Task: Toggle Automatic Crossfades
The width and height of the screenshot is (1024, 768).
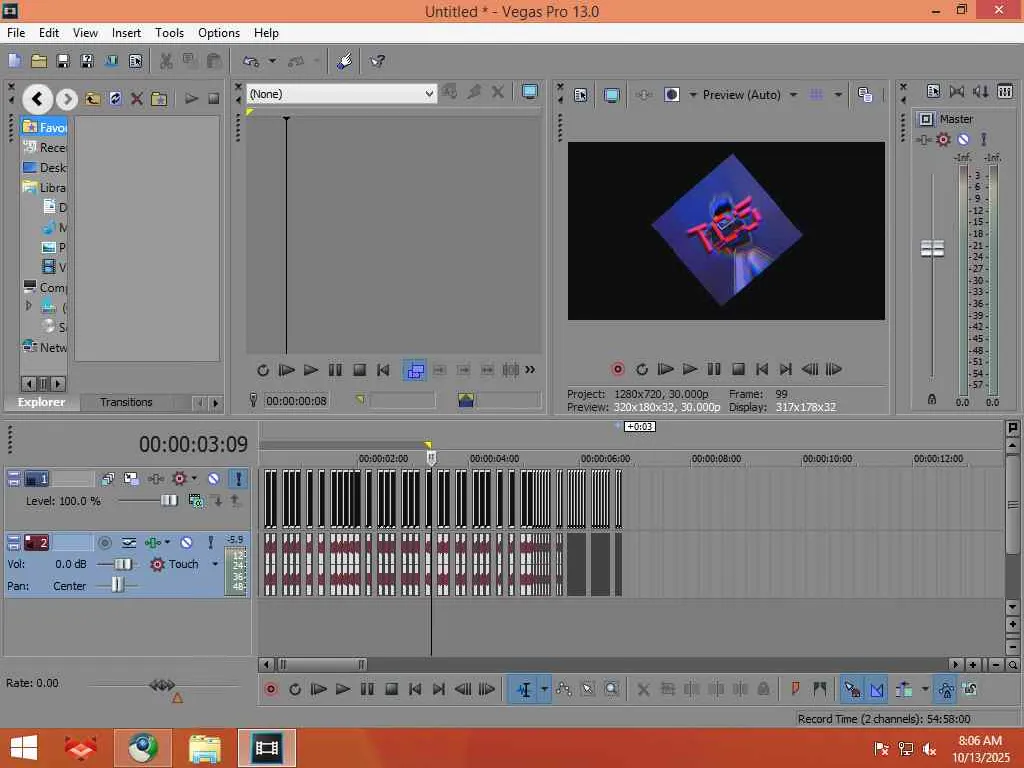Action: tap(877, 690)
